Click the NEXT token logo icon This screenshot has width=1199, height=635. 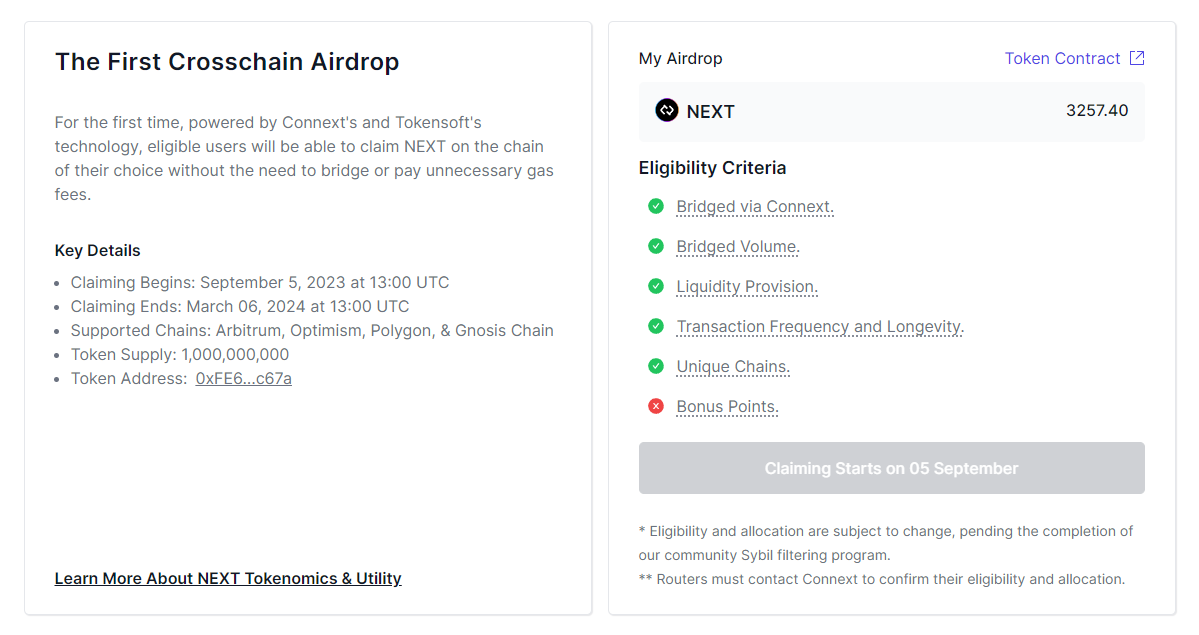pyautogui.click(x=667, y=111)
